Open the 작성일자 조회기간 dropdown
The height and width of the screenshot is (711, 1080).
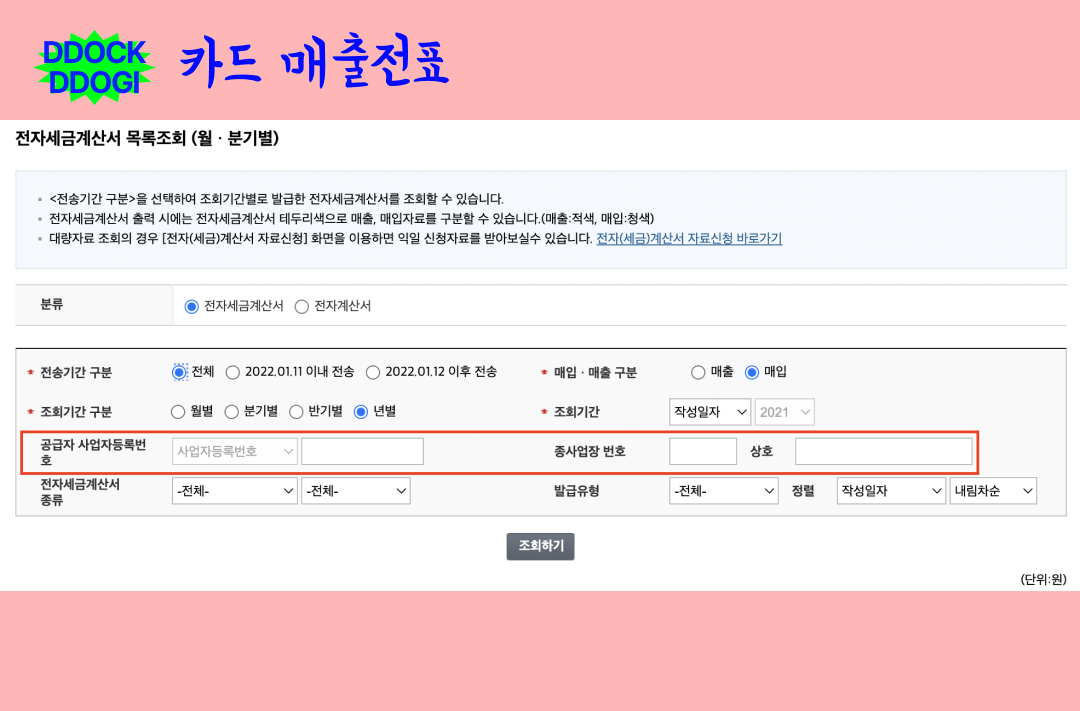709,411
